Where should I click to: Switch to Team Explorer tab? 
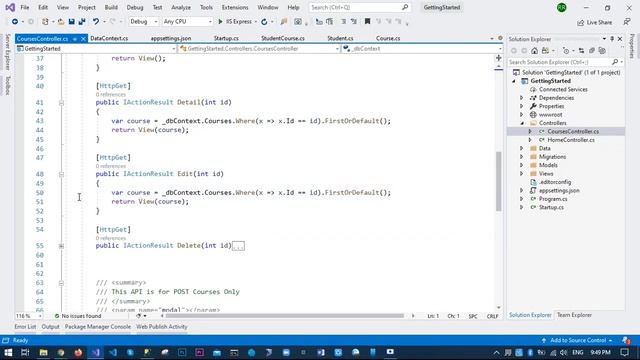[574, 315]
